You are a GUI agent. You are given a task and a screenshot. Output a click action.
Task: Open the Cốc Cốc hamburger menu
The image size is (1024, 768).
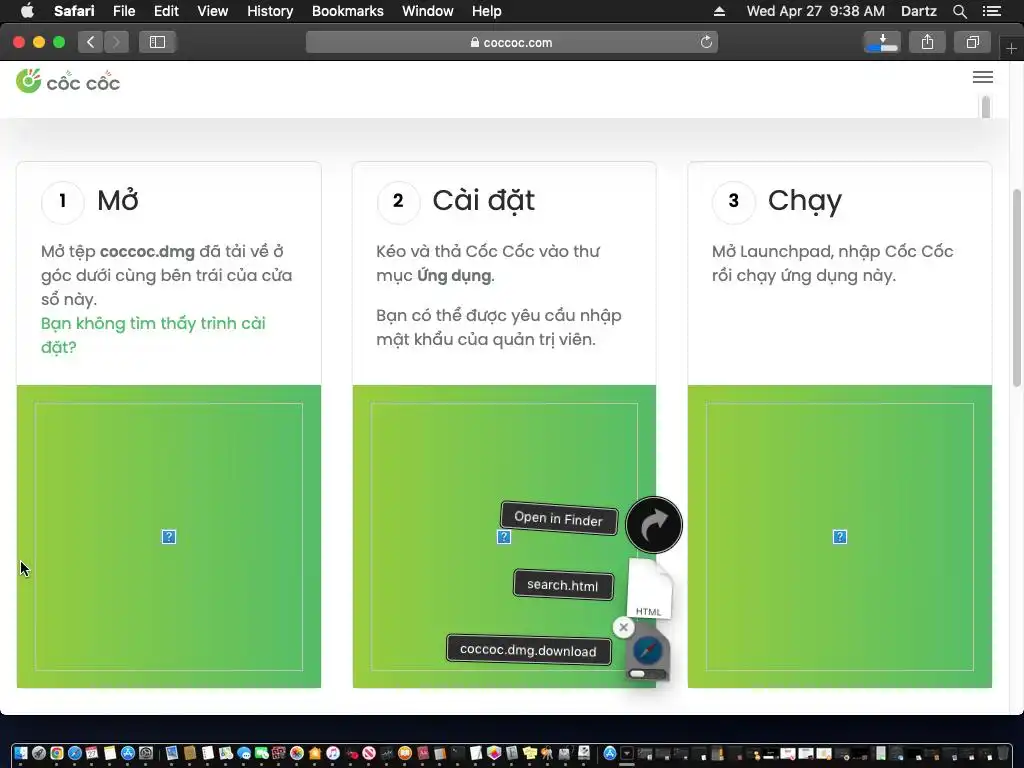[983, 77]
